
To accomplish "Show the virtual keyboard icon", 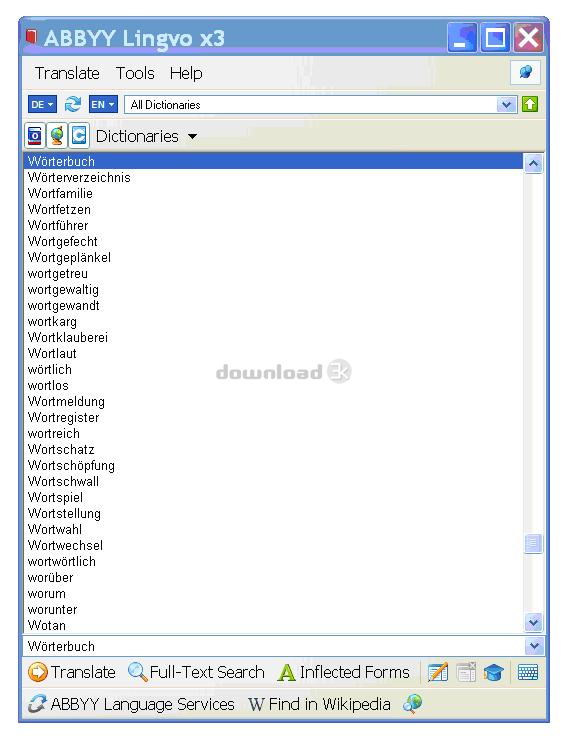I will click(x=528, y=672).
